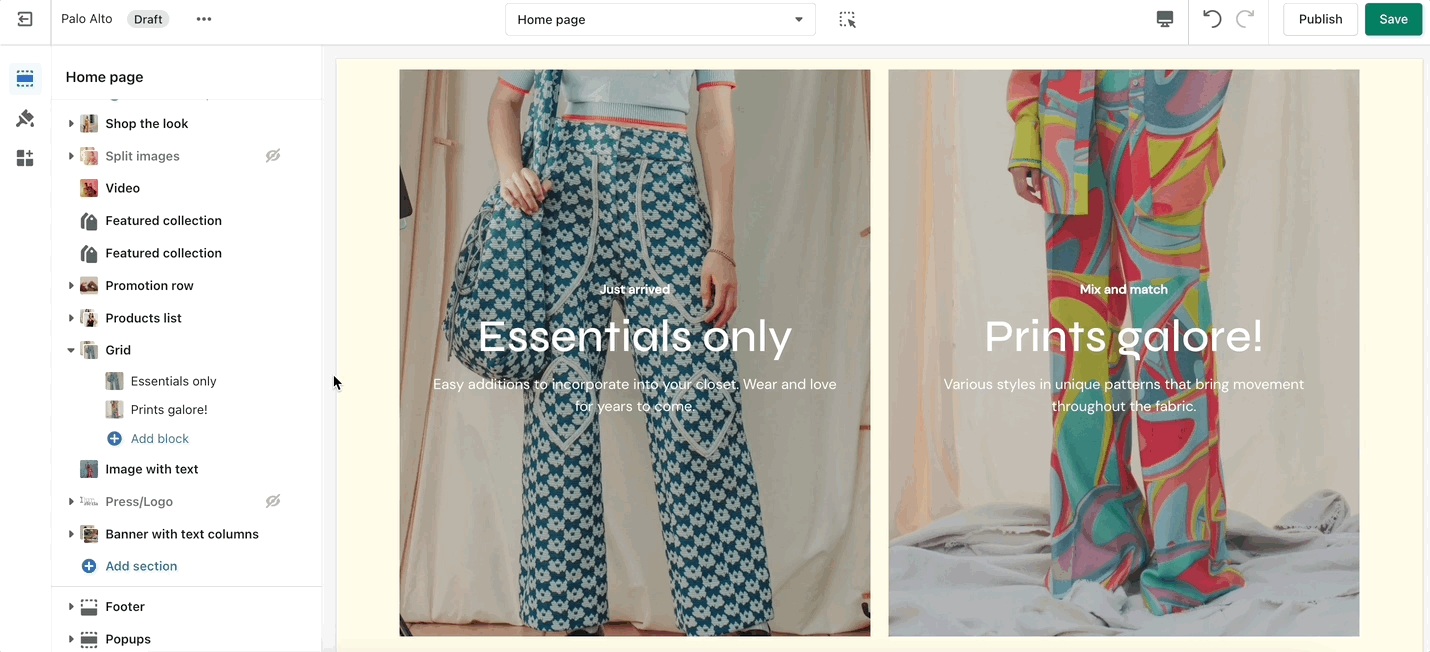Show the hidden Press/Logo section
This screenshot has height=652, width=1430.
tap(272, 501)
